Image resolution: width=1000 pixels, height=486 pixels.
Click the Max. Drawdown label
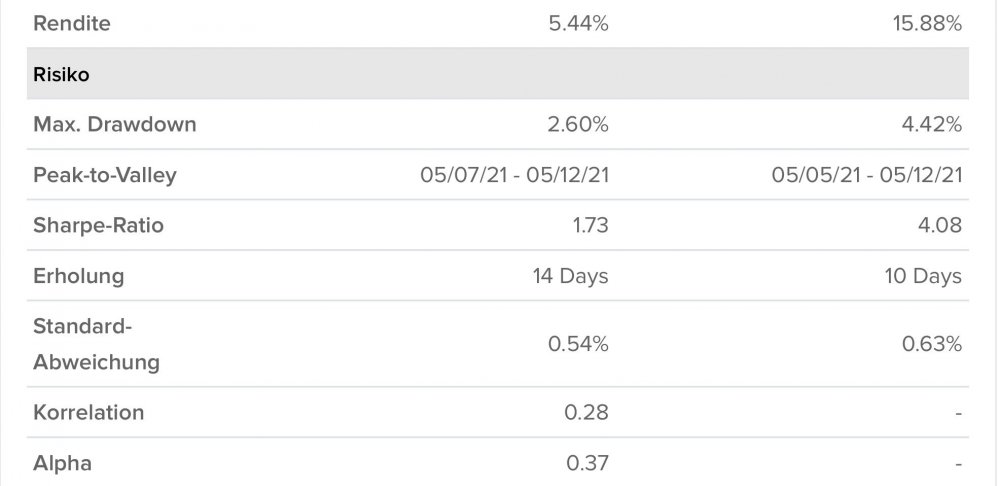click(115, 125)
